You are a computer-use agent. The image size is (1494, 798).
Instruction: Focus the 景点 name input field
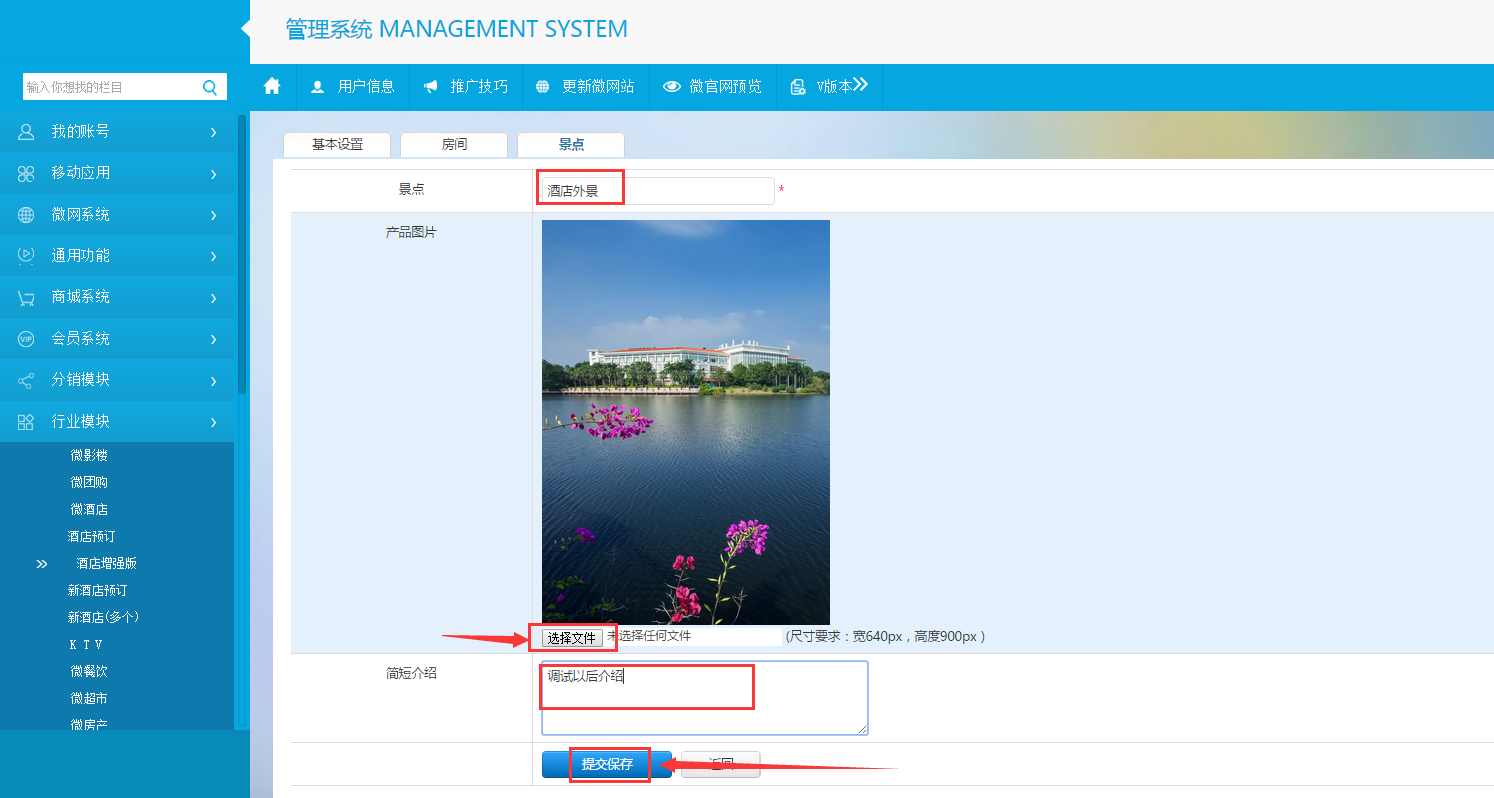click(657, 191)
